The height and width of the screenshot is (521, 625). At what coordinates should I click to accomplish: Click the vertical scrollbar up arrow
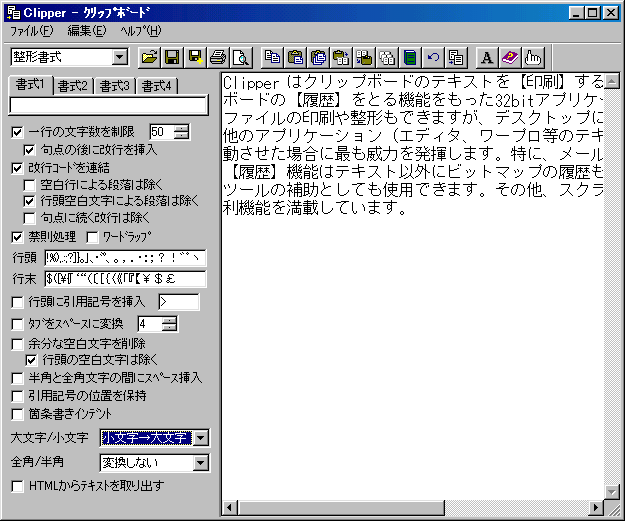pos(612,81)
